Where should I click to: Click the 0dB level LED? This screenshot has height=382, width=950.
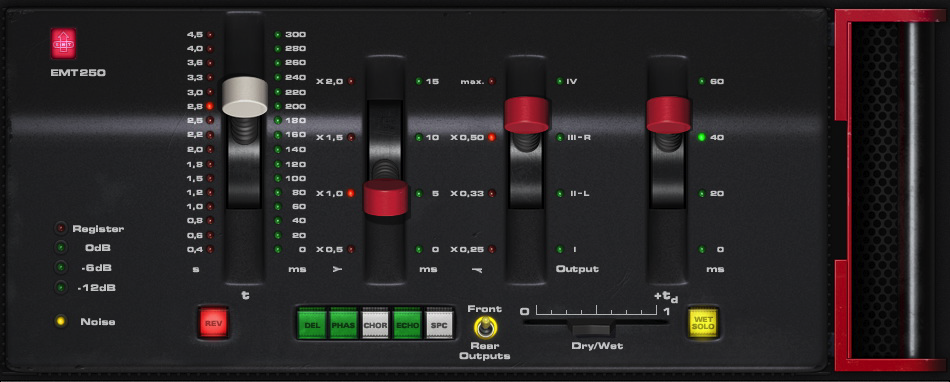point(61,248)
